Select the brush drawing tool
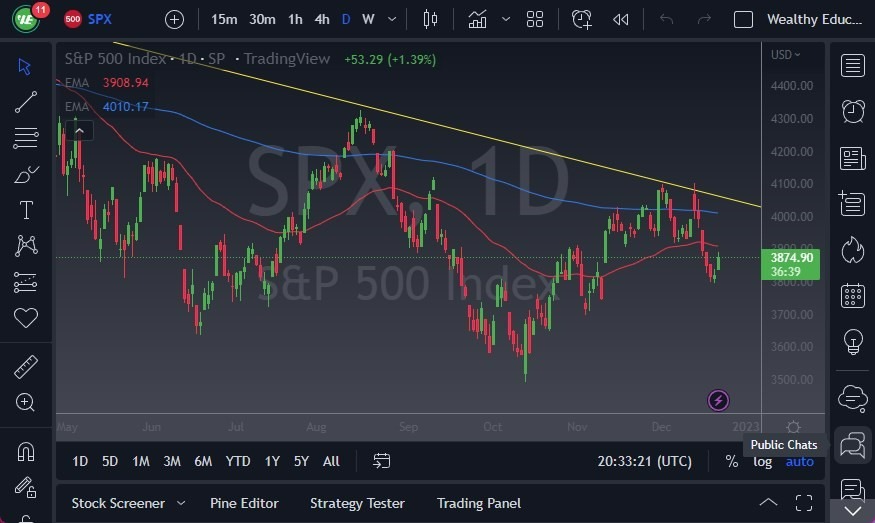Screen dimensions: 875x523 tap(26, 174)
